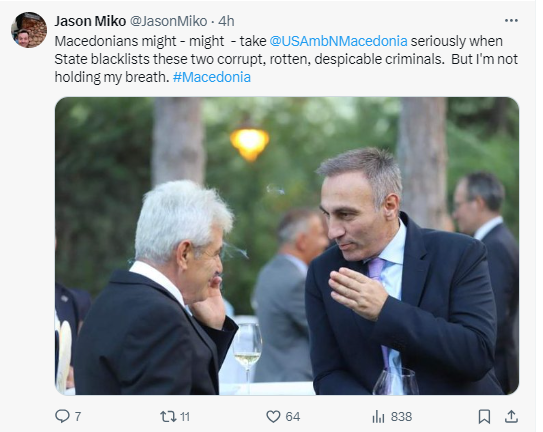Visit the @USAmbNMacedonia mention
Screen dimensions: 543x432
338,41
